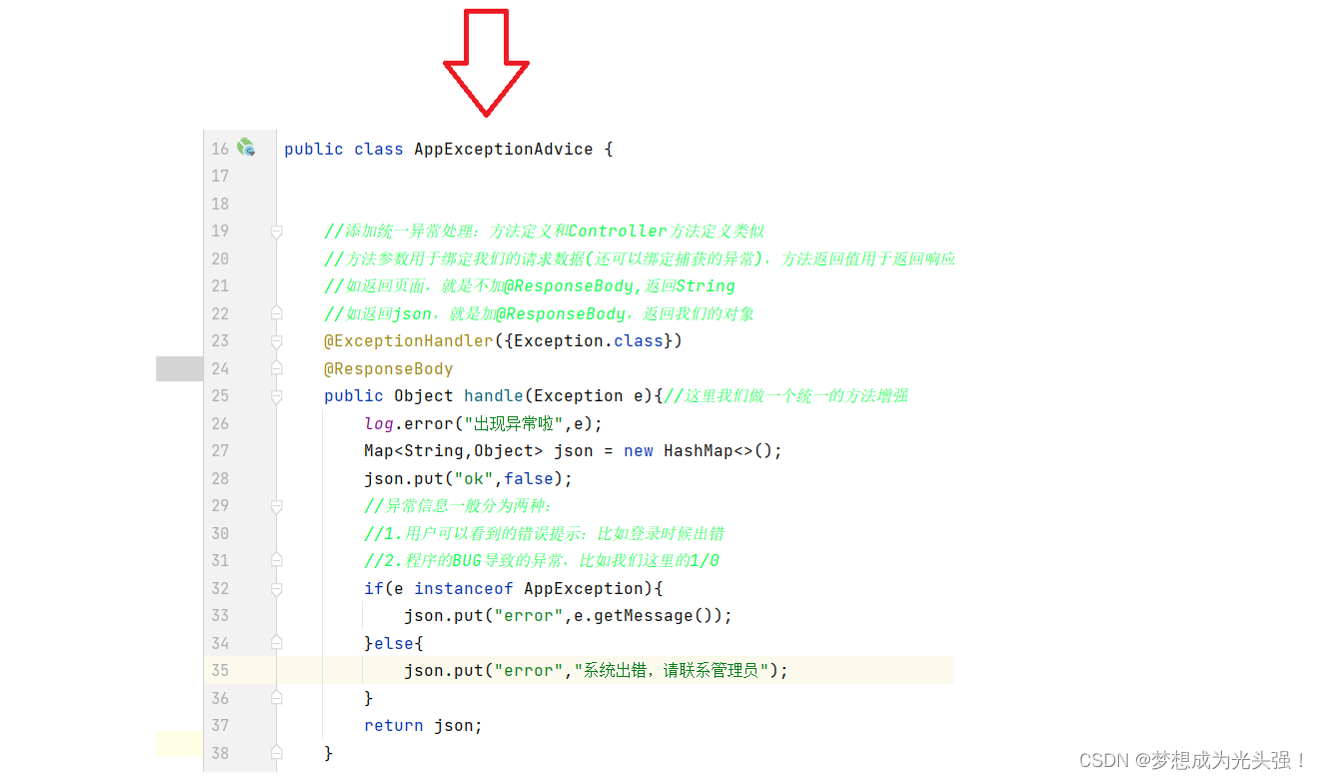The image size is (1318, 779).
Task: Click the "error" string on line 33
Action: point(528,615)
